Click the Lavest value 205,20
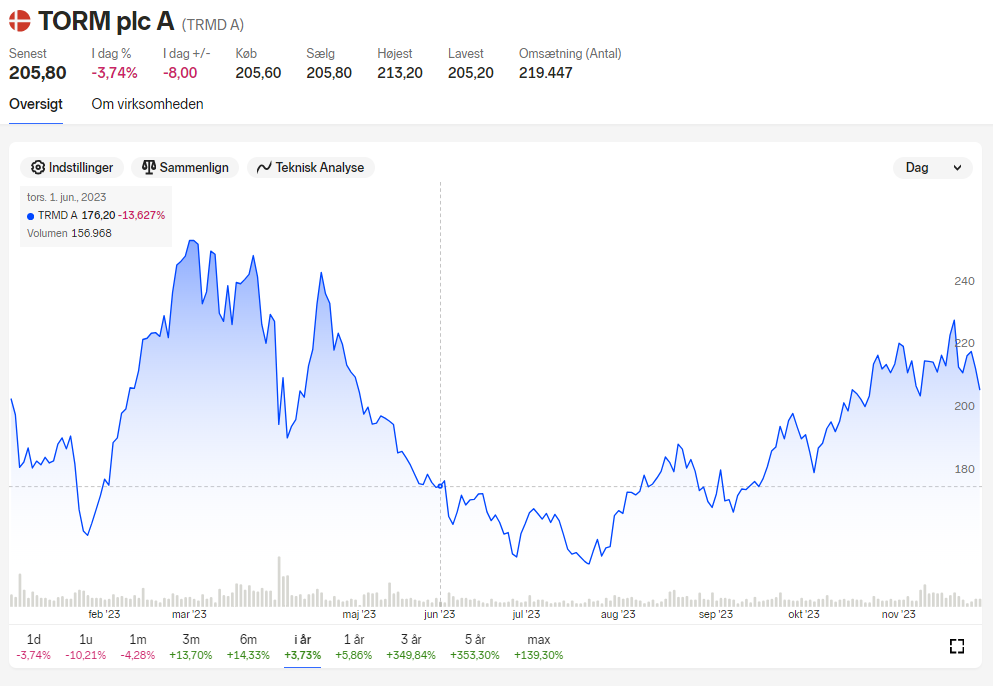The image size is (993, 686). pos(471,73)
